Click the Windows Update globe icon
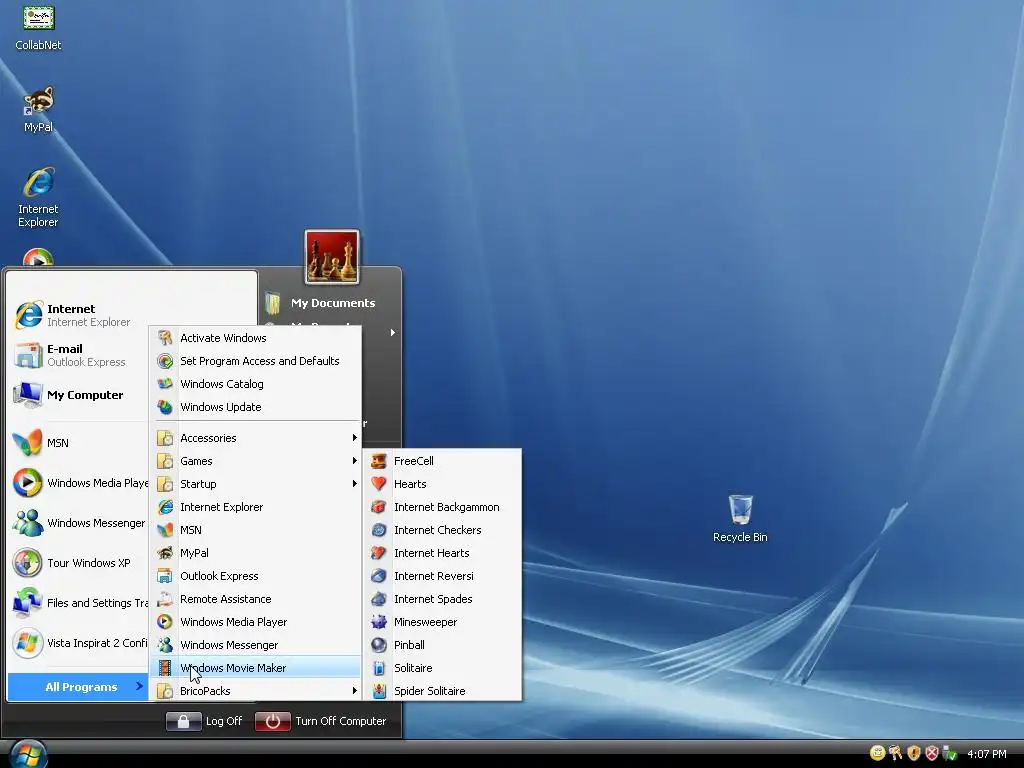This screenshot has width=1024, height=768. click(165, 407)
